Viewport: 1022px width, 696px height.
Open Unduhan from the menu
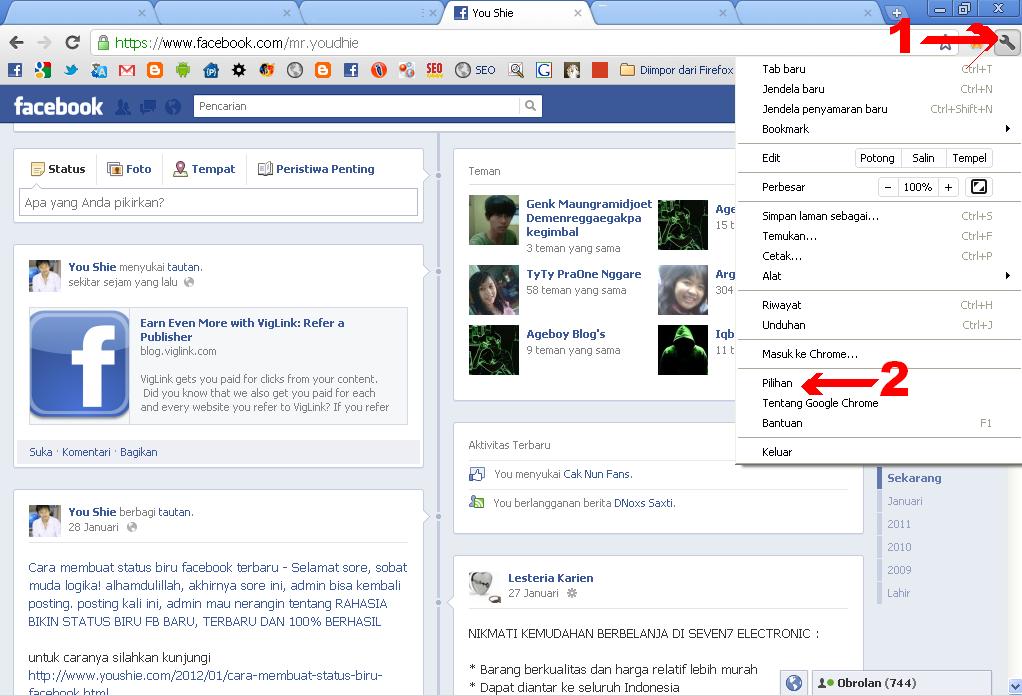coord(879,325)
